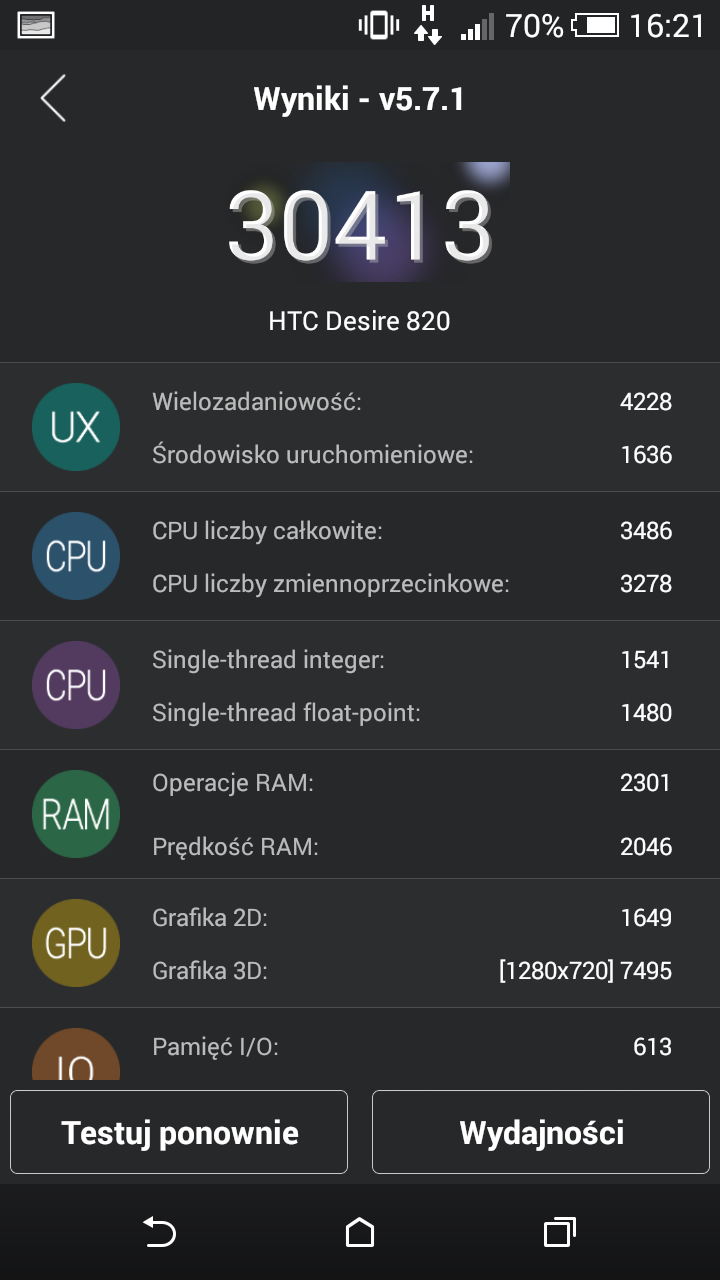Tap the battery indicator in status bar
Viewport: 720px width, 1280px height.
pyautogui.click(x=595, y=25)
